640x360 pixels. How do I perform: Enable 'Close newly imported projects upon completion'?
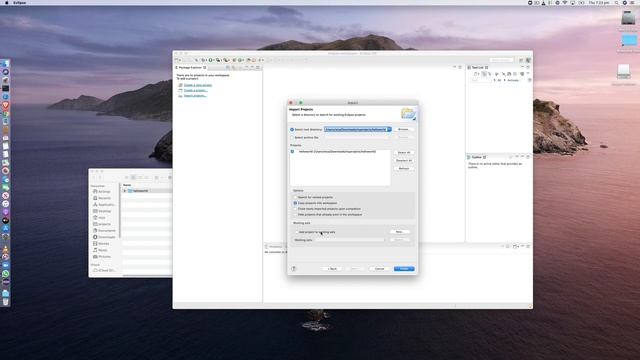[295, 209]
